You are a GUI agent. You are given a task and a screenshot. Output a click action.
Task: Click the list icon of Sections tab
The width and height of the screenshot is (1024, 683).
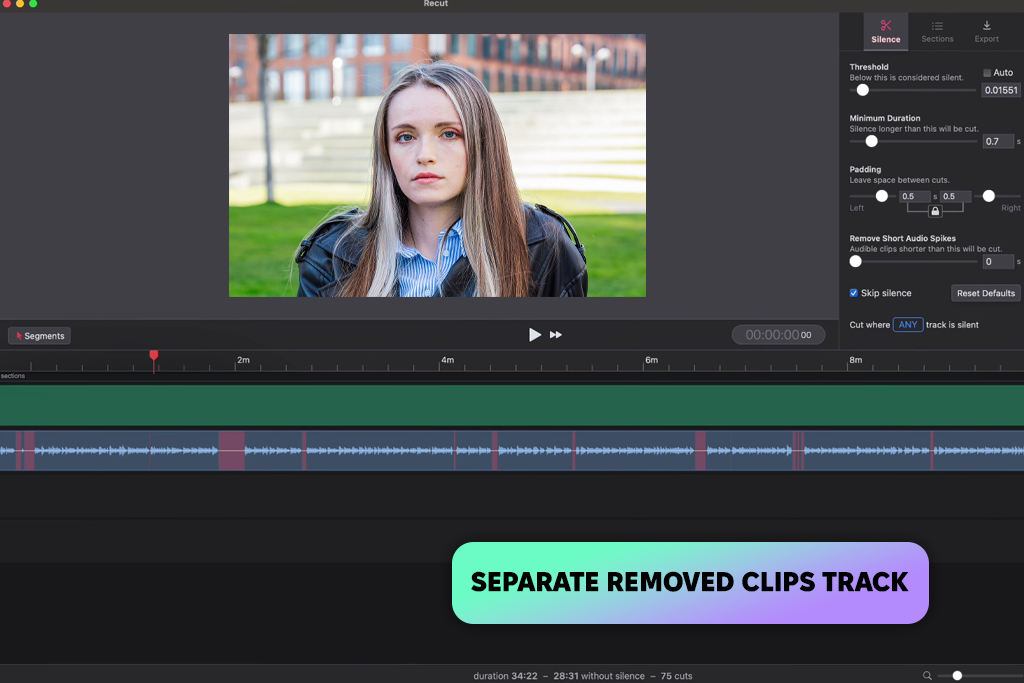point(937,26)
